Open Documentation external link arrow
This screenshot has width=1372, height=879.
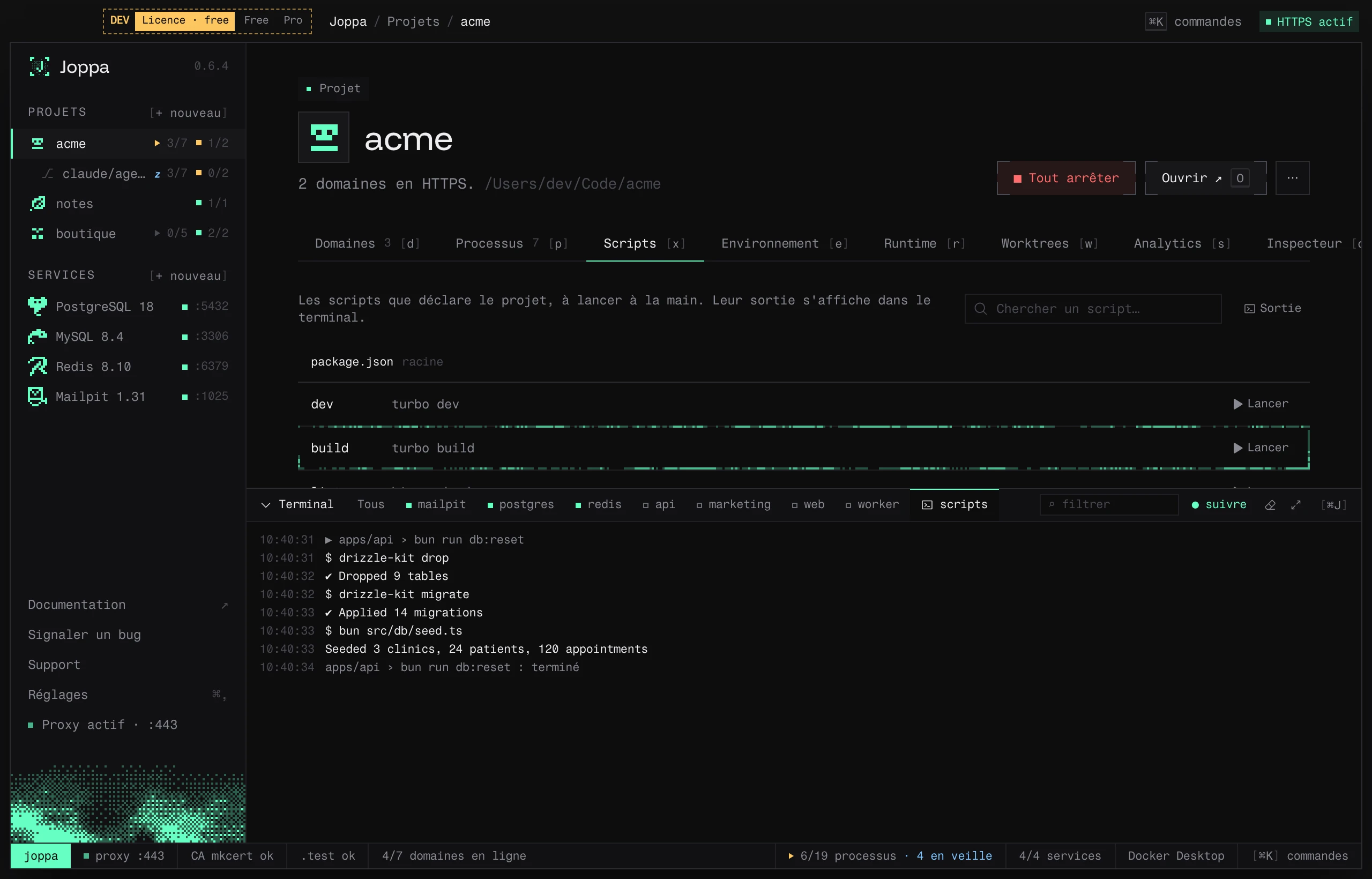point(225,605)
